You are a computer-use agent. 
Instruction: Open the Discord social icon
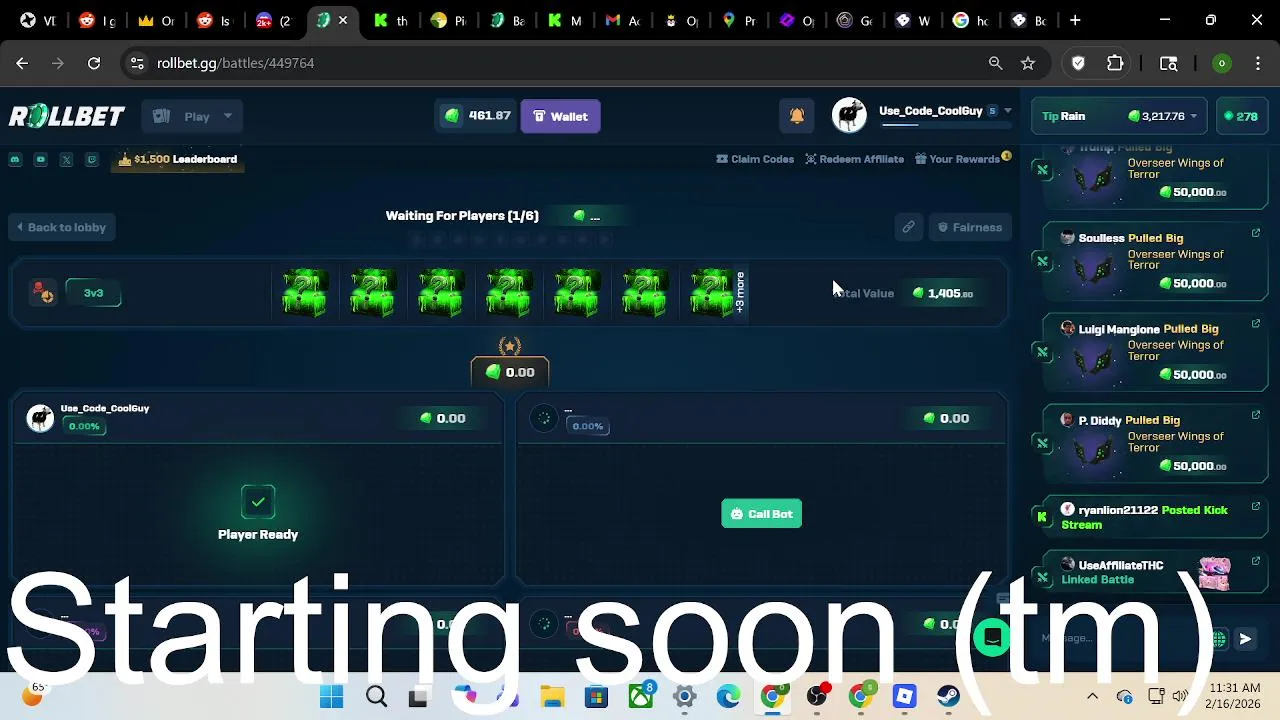[15, 159]
